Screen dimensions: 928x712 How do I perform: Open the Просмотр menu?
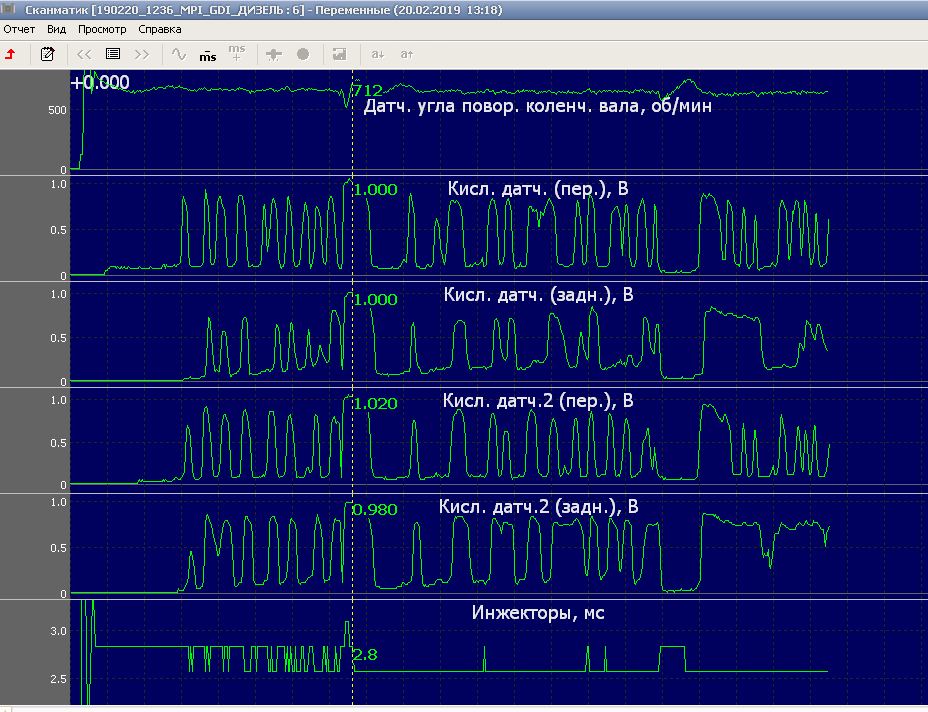pyautogui.click(x=102, y=29)
